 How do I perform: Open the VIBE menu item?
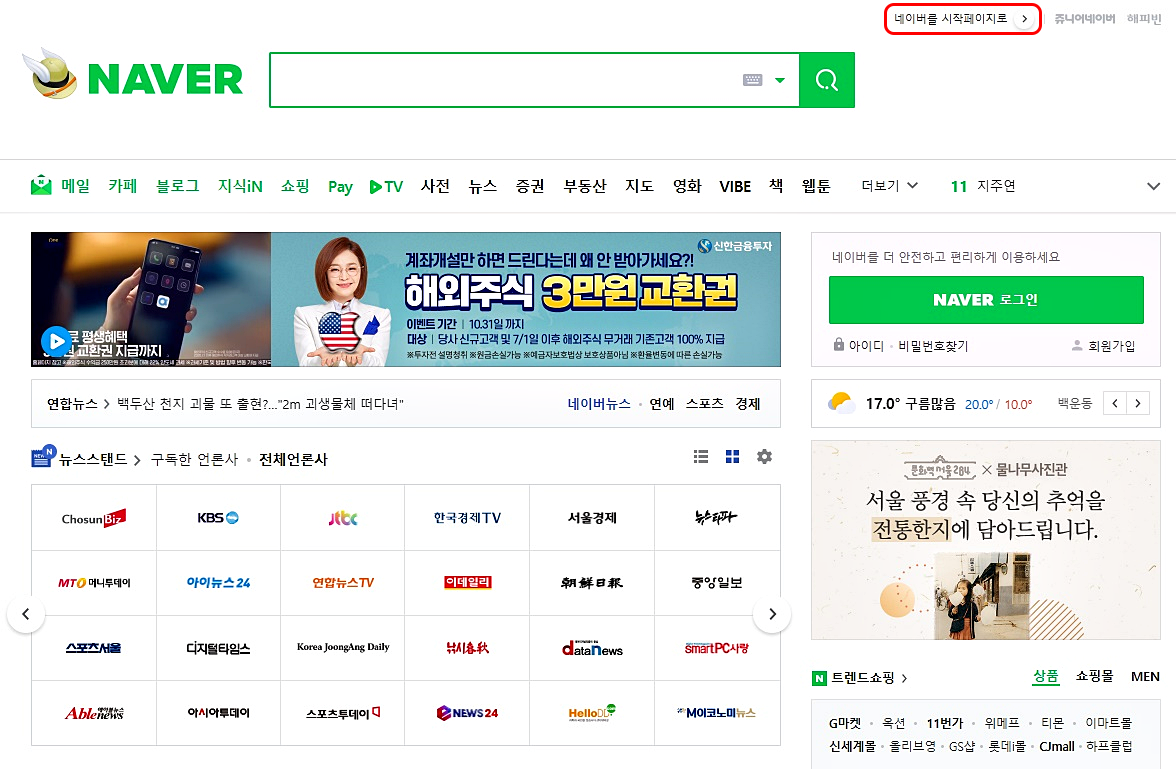(735, 187)
